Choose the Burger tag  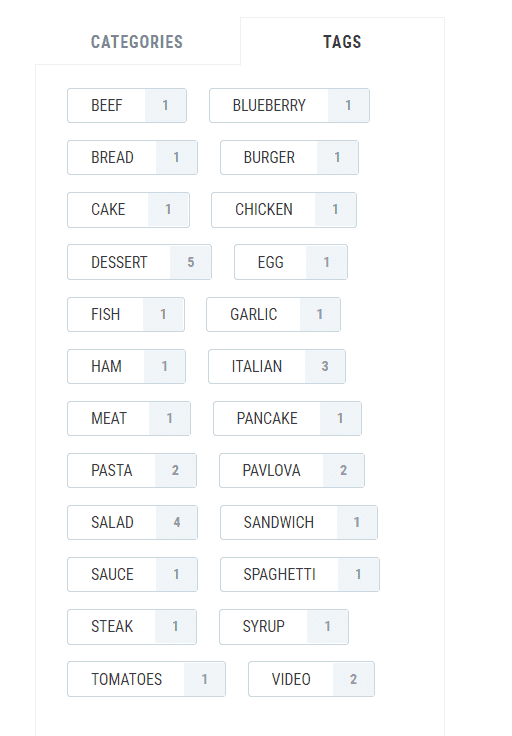pos(290,158)
